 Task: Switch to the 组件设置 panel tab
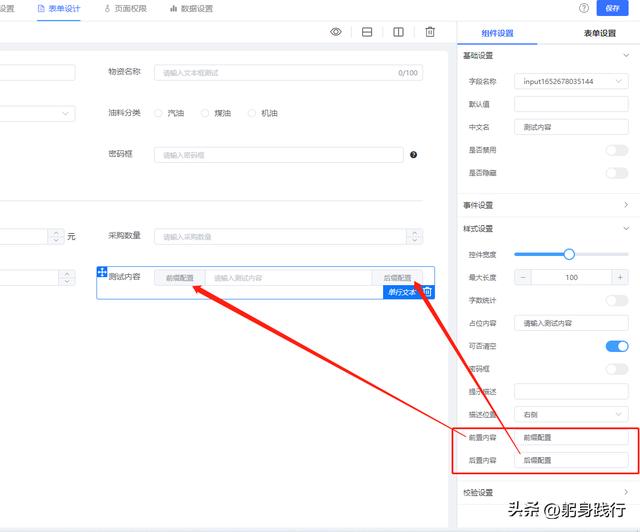tap(497, 33)
